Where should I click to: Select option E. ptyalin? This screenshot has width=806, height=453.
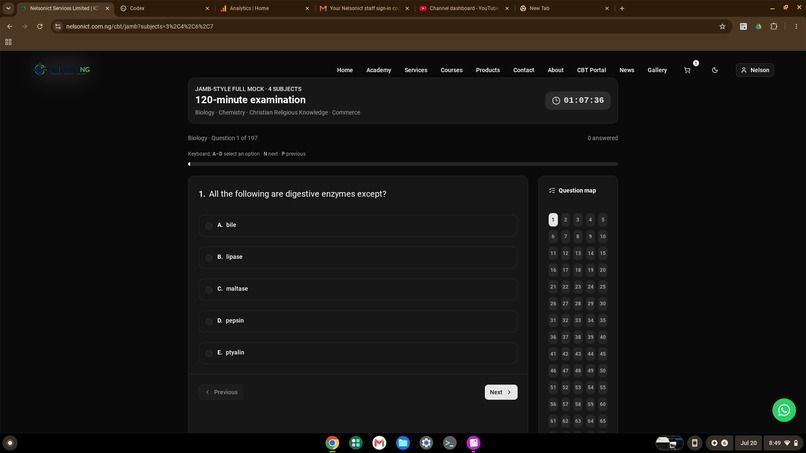pyautogui.click(x=358, y=353)
